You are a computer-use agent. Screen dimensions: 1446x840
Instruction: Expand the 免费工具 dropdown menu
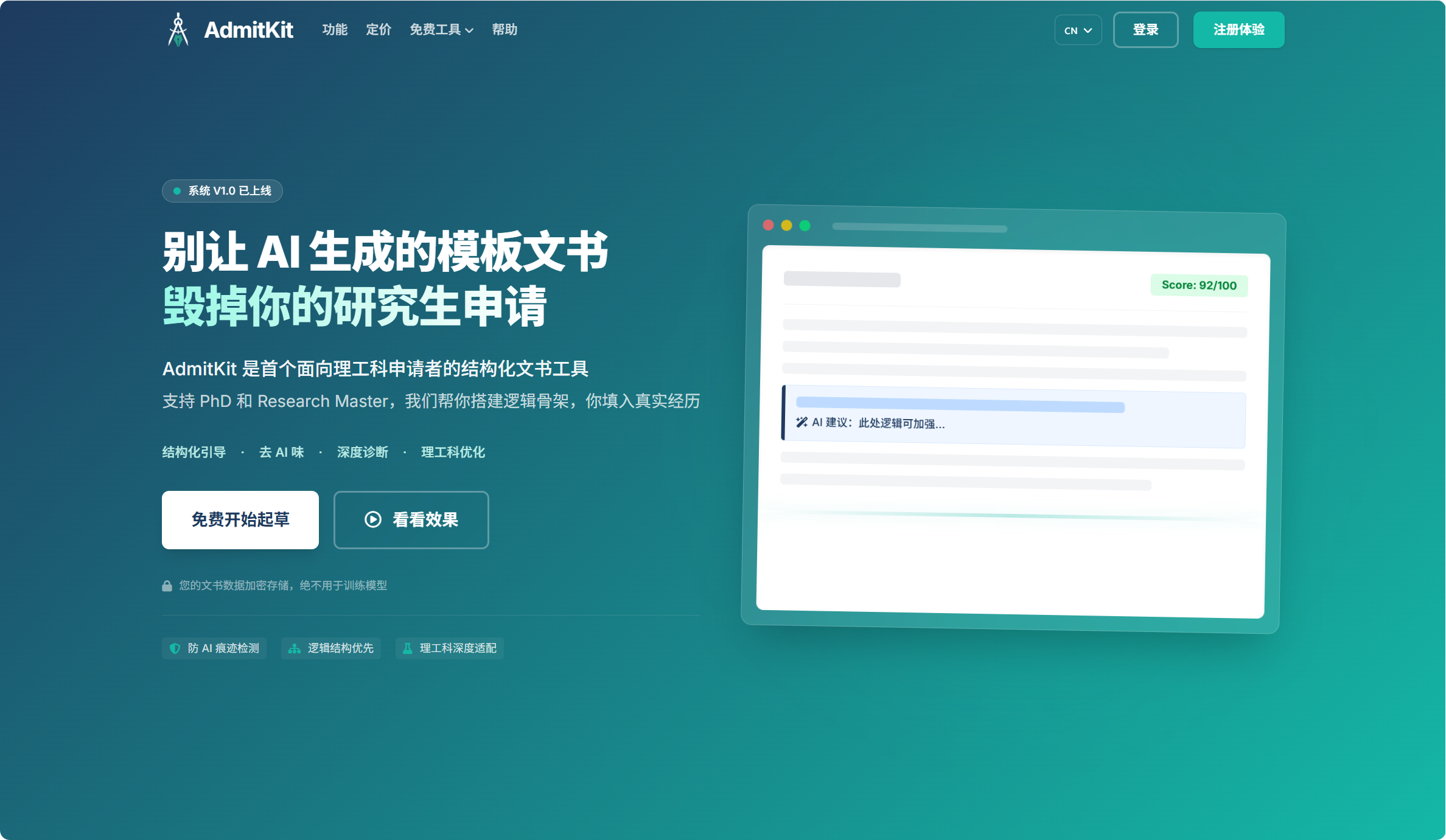(441, 30)
